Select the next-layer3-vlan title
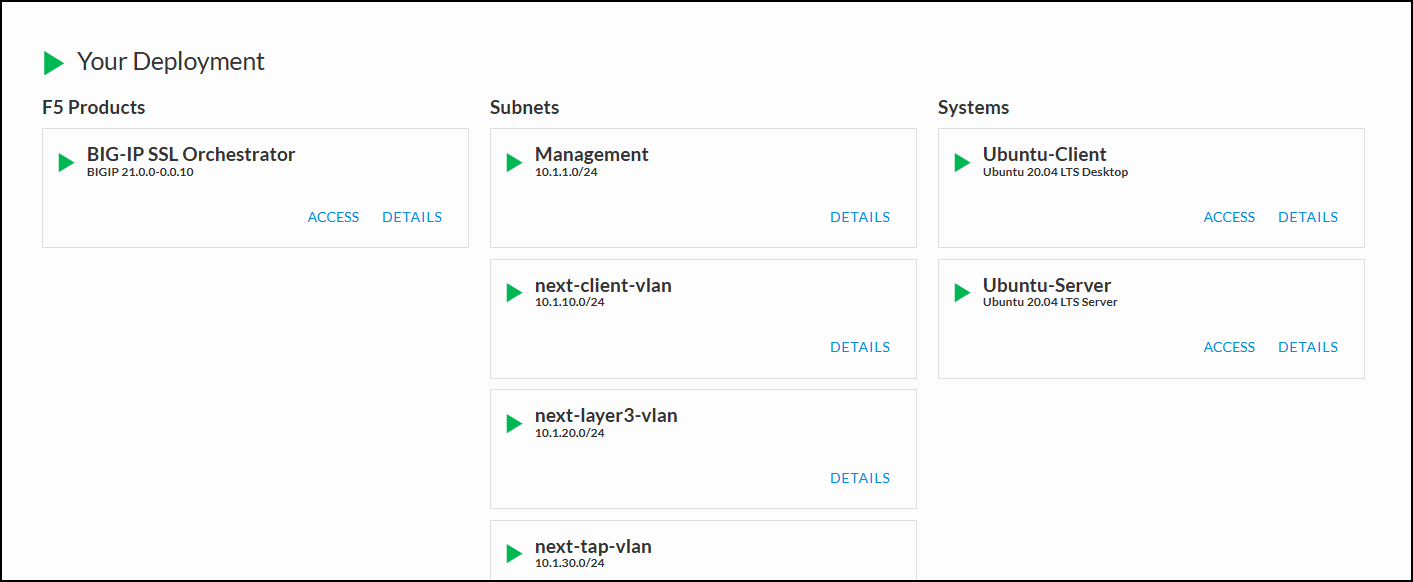This screenshot has height=582, width=1413. pos(606,415)
